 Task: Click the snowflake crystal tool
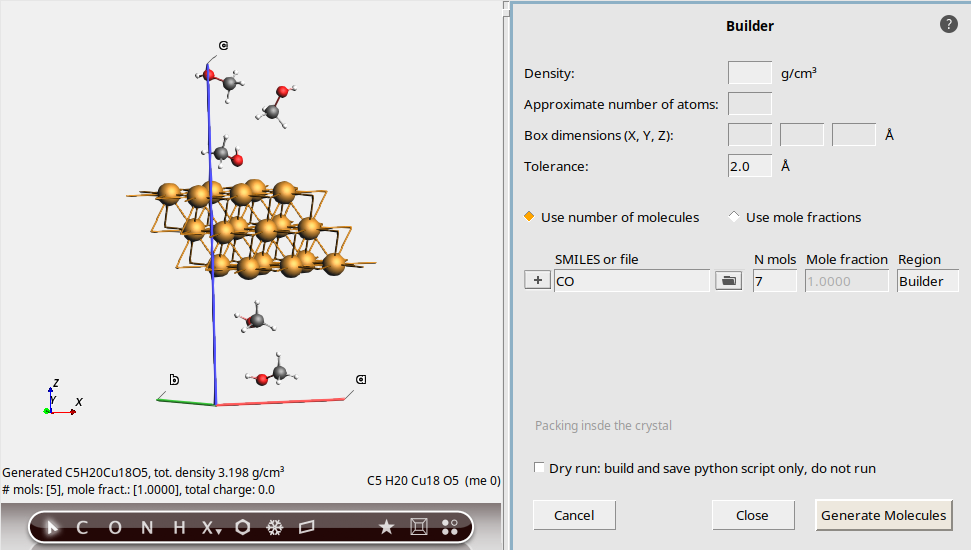pyautogui.click(x=274, y=528)
